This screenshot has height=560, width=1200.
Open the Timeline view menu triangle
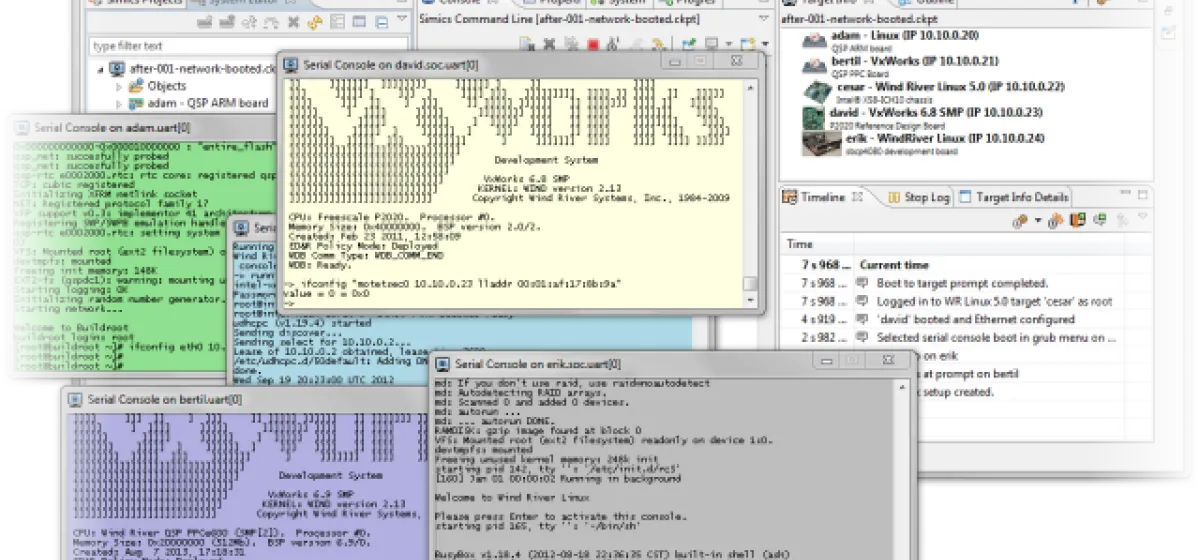click(1142, 217)
